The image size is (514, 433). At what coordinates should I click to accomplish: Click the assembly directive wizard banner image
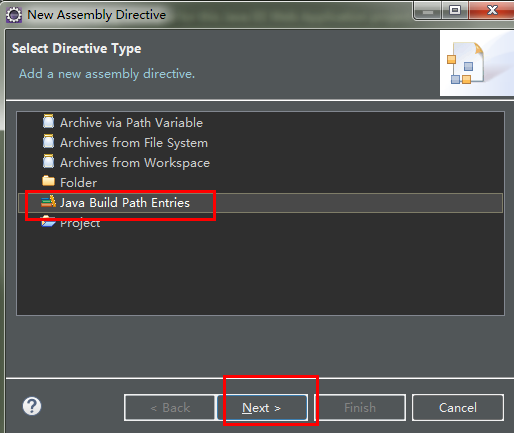[x=477, y=63]
